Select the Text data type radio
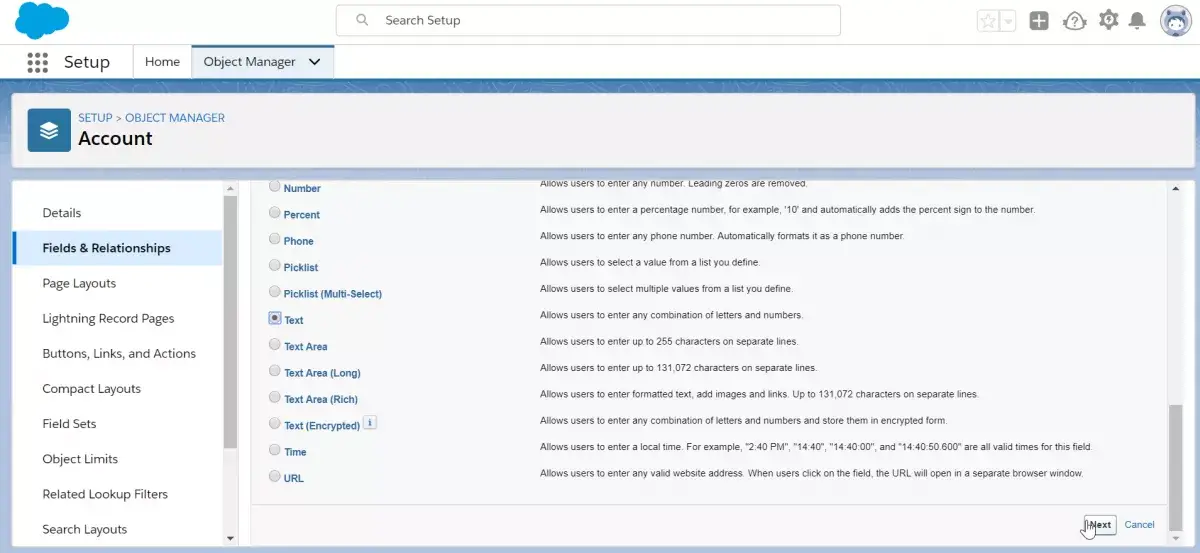 pyautogui.click(x=275, y=318)
